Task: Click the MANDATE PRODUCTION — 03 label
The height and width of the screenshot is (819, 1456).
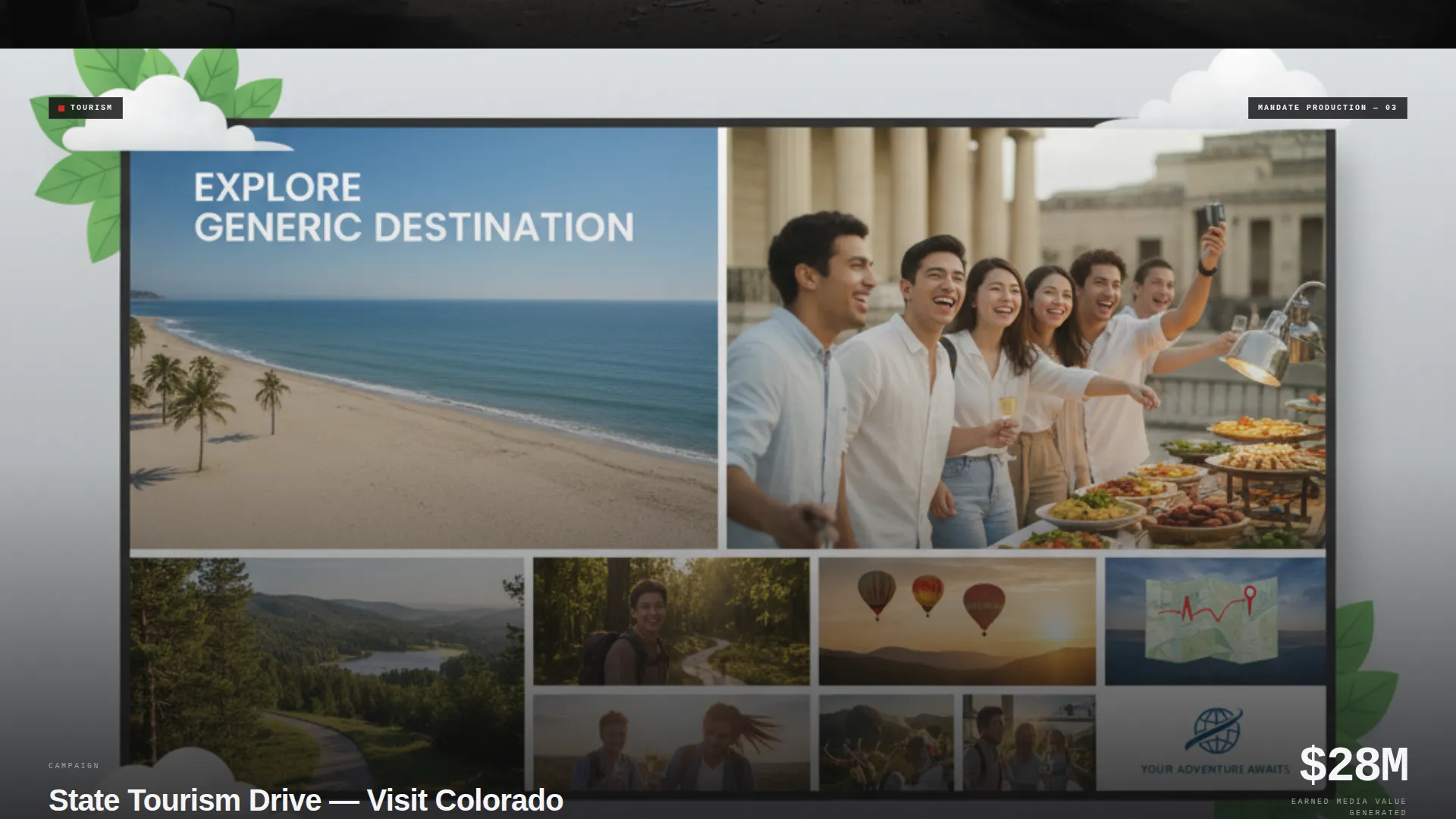Action: (x=1327, y=108)
